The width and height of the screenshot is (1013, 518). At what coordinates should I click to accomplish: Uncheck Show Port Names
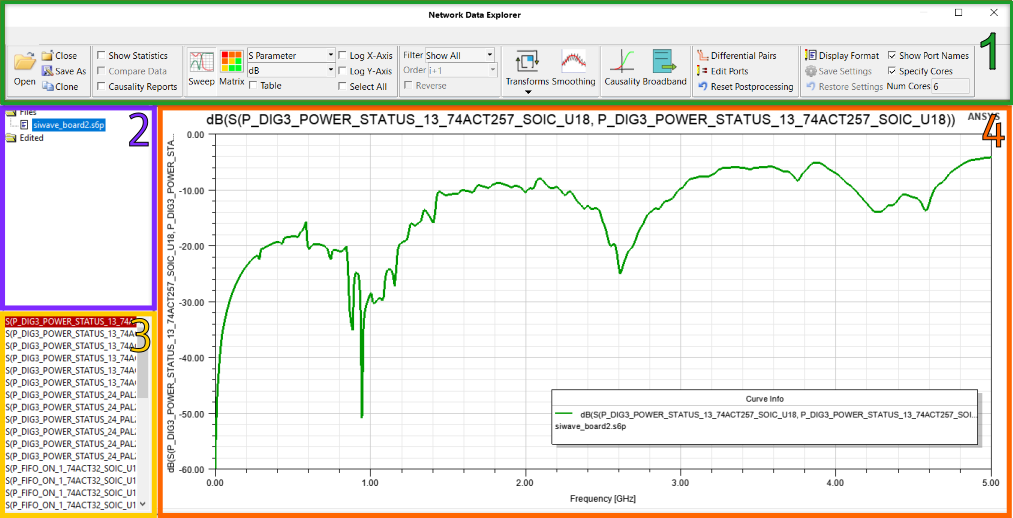click(x=892, y=56)
